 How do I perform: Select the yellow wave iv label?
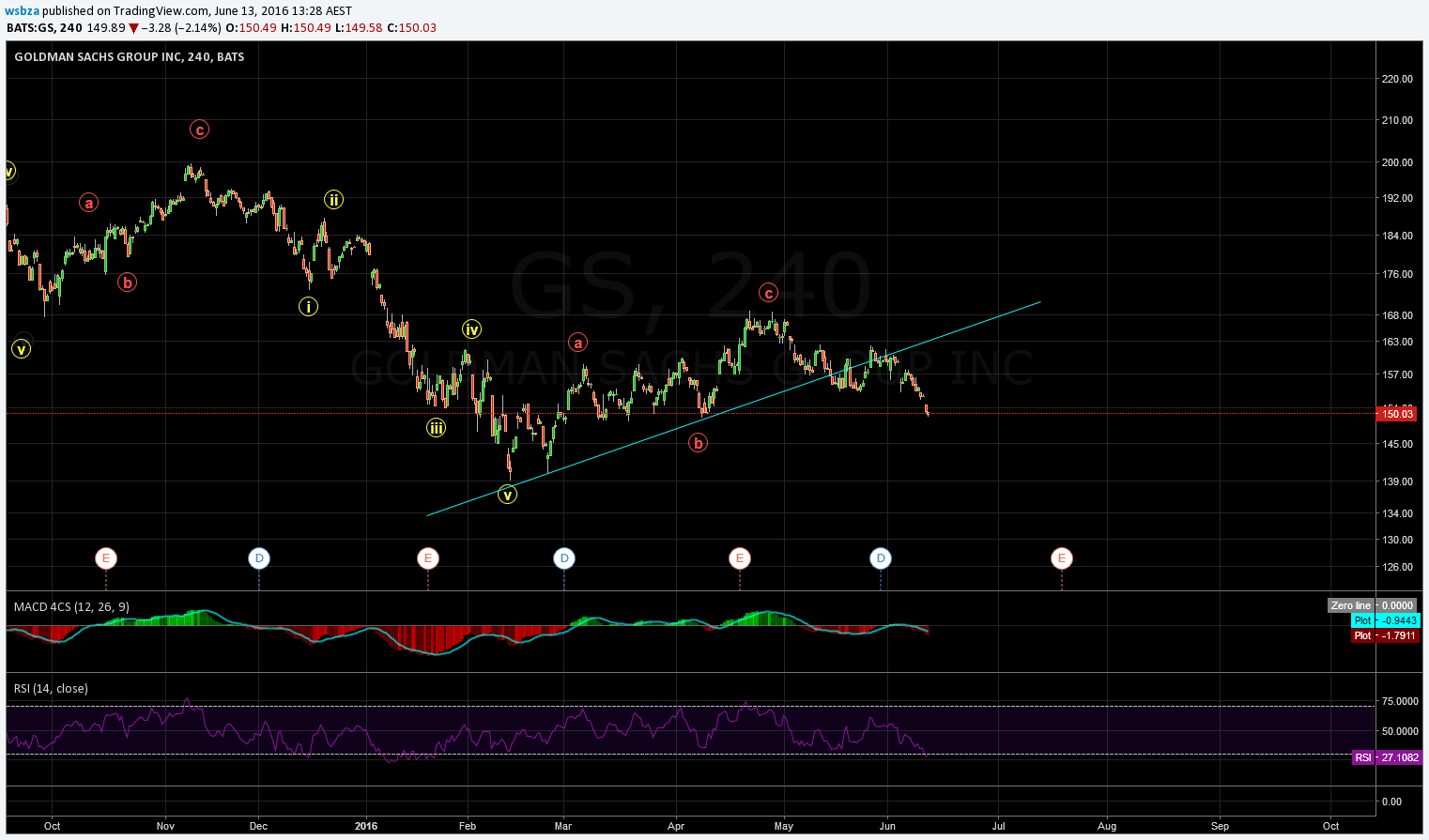click(x=471, y=328)
